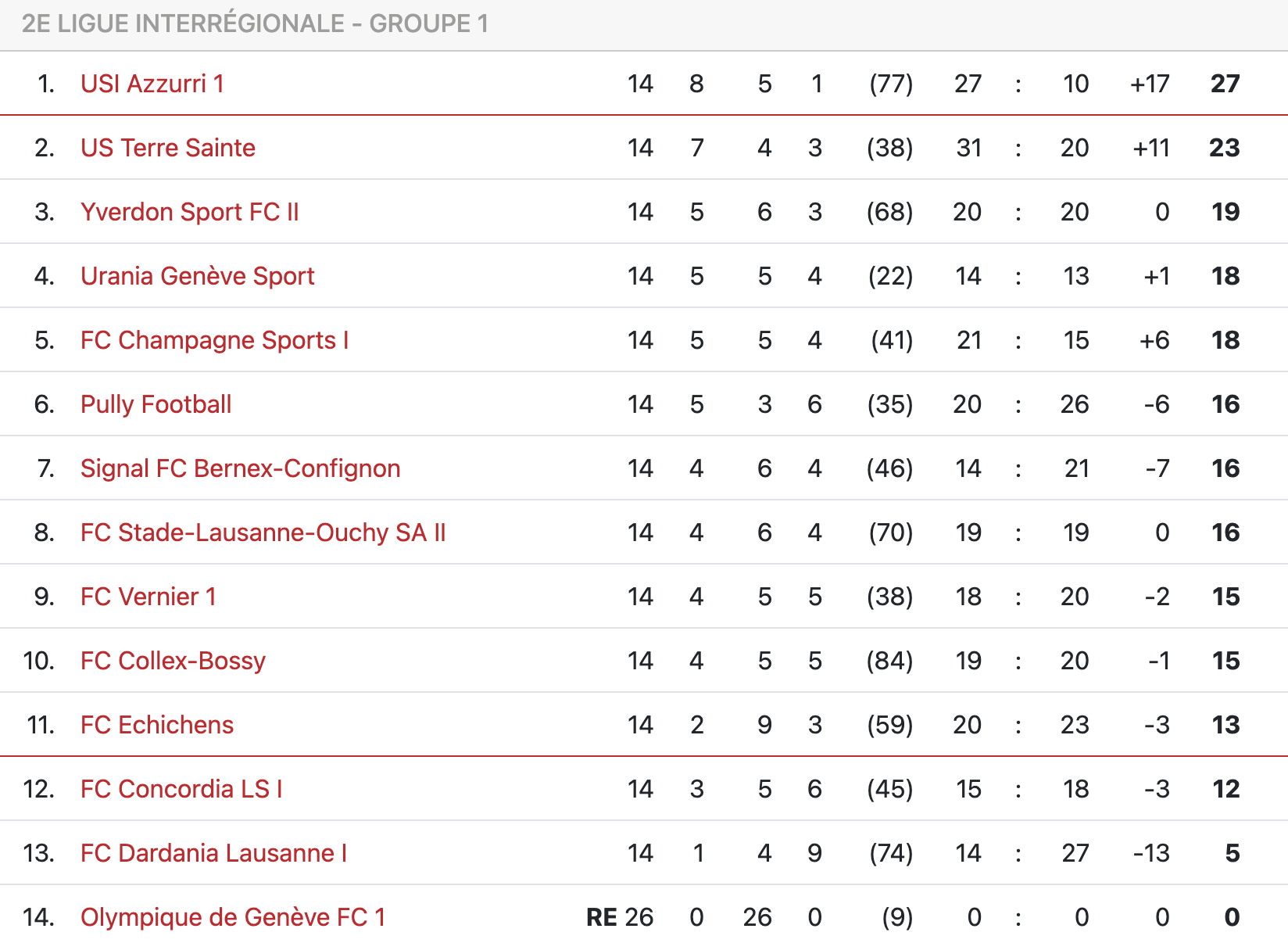1288x943 pixels.
Task: Open FC Dardania Lausanne I team page
Action: 214,853
